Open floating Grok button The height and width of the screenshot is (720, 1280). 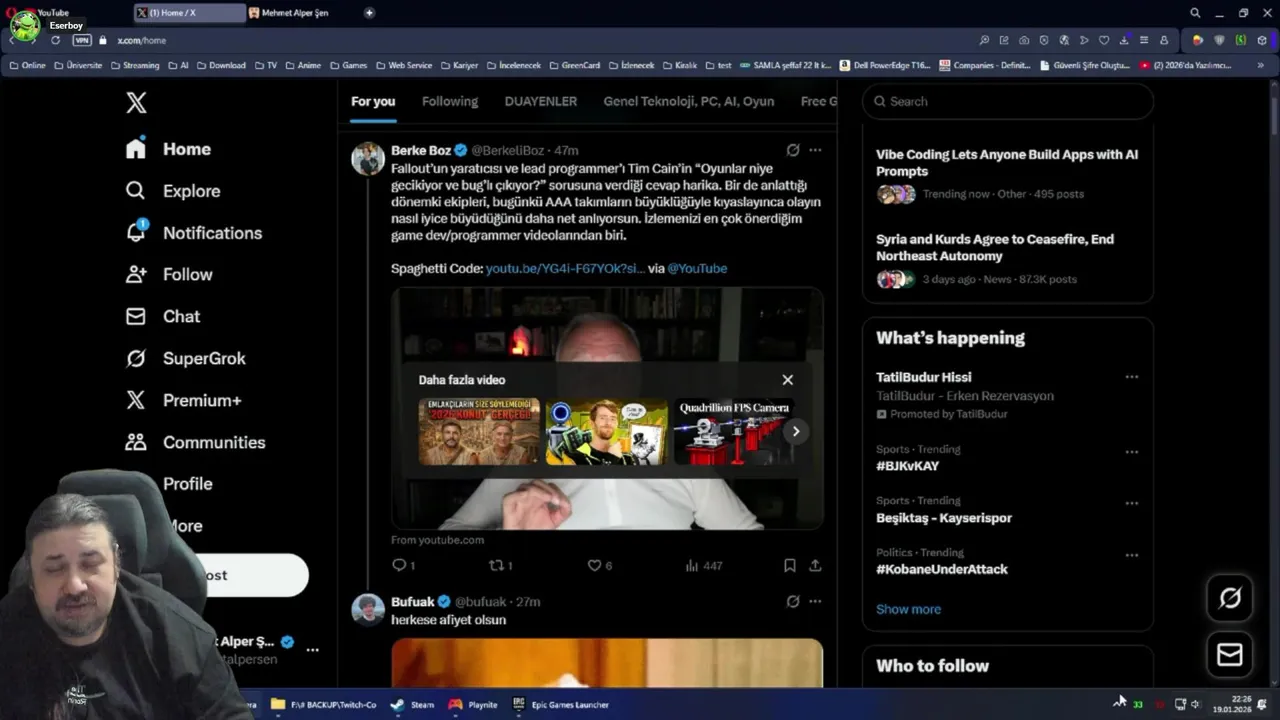1230,598
